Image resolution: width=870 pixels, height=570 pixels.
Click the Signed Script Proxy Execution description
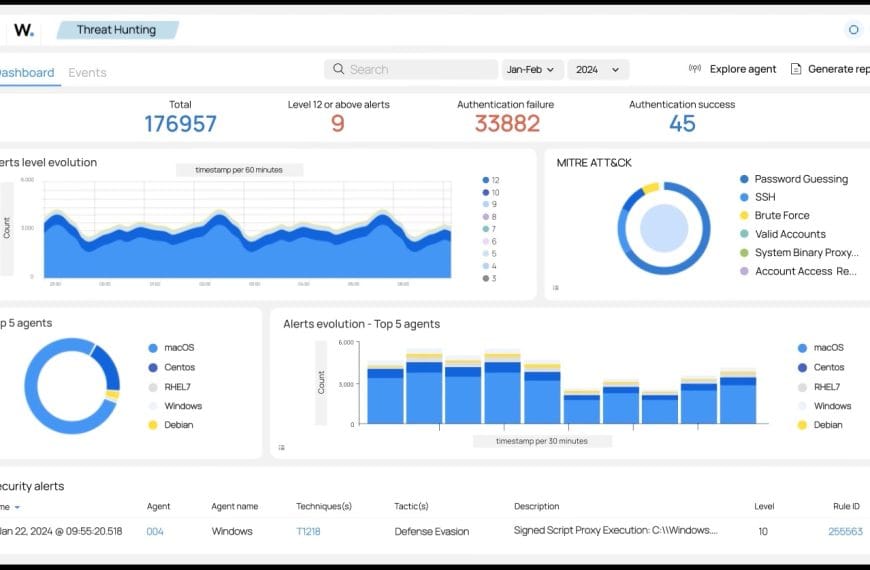[x=616, y=531]
